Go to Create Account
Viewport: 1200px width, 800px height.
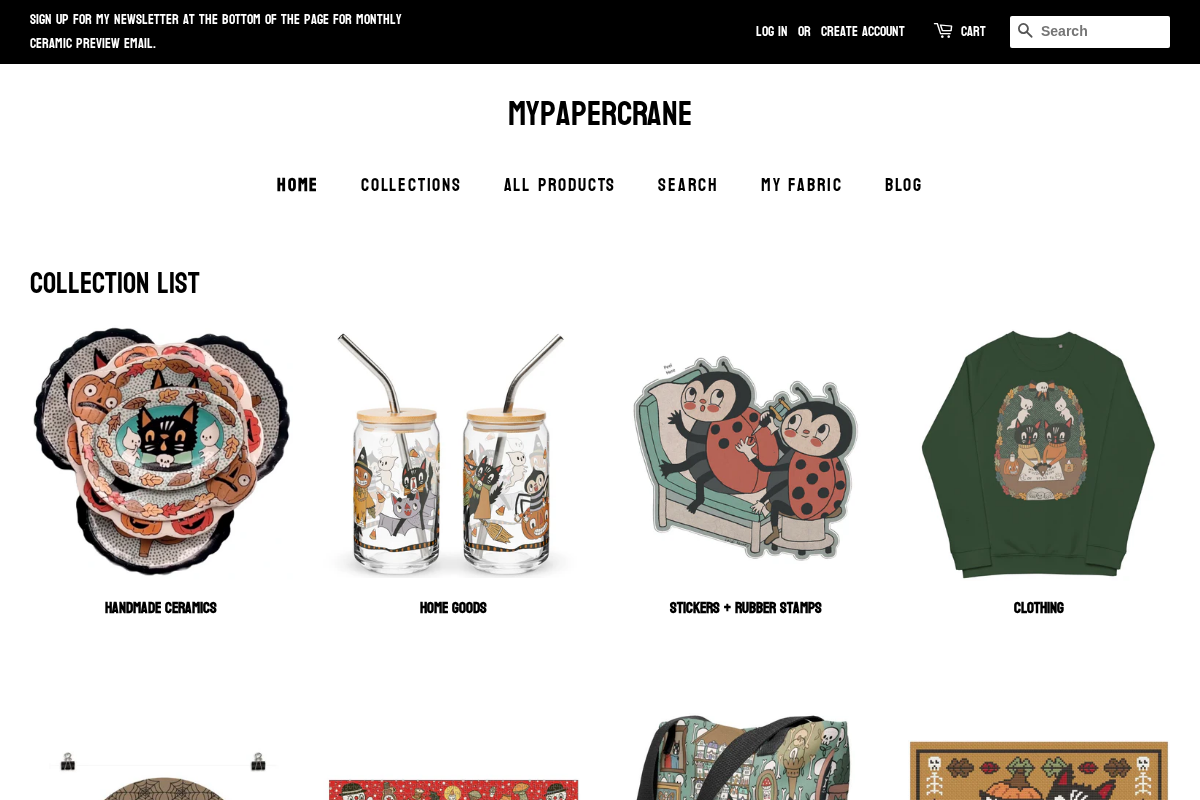[862, 32]
